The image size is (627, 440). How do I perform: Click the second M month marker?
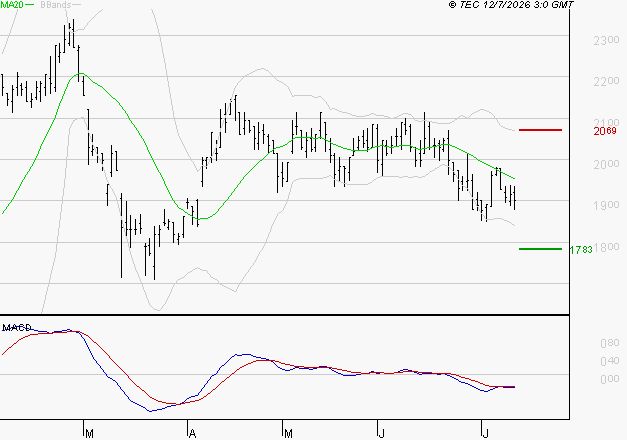288,434
